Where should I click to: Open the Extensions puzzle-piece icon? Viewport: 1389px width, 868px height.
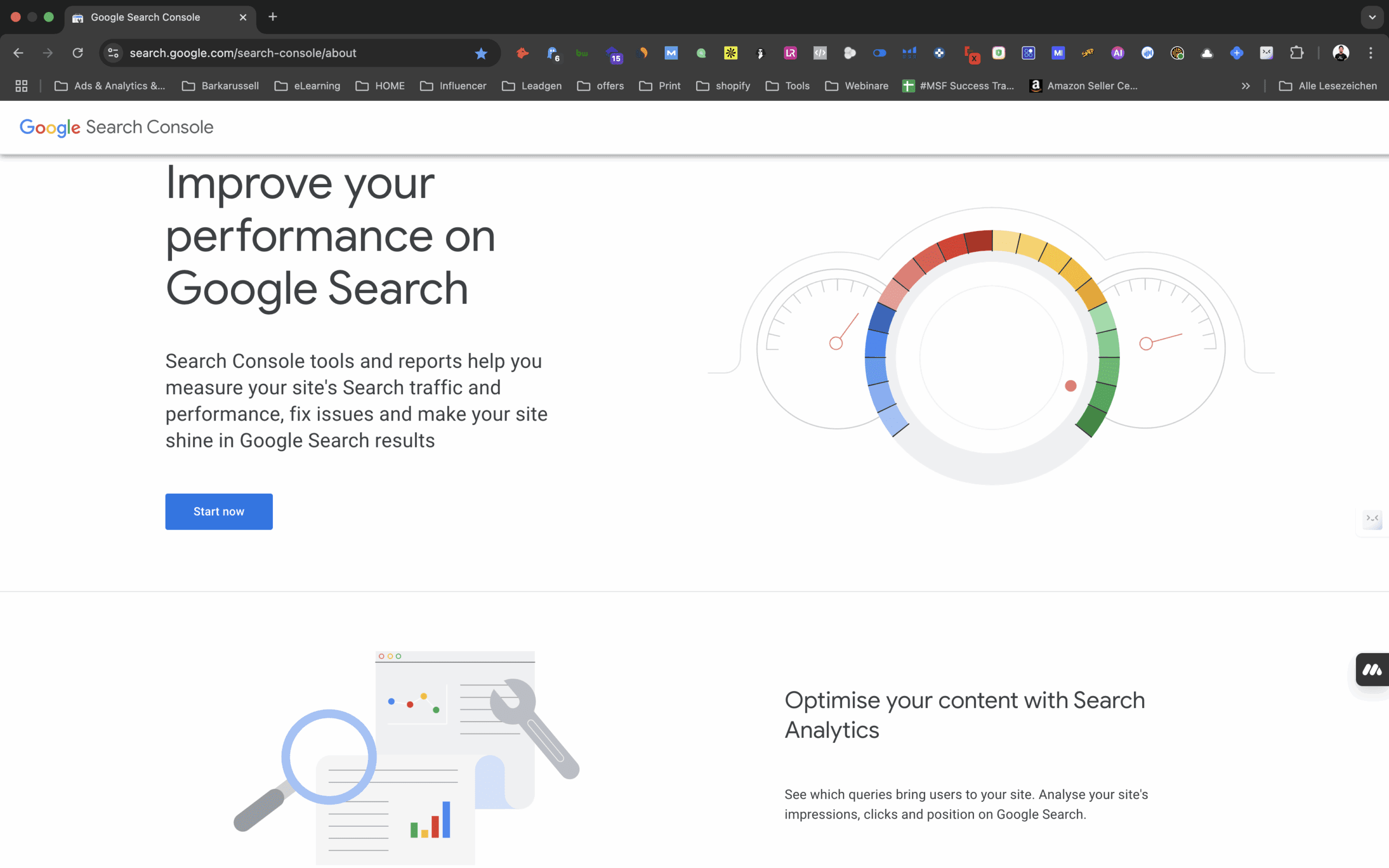click(1296, 53)
